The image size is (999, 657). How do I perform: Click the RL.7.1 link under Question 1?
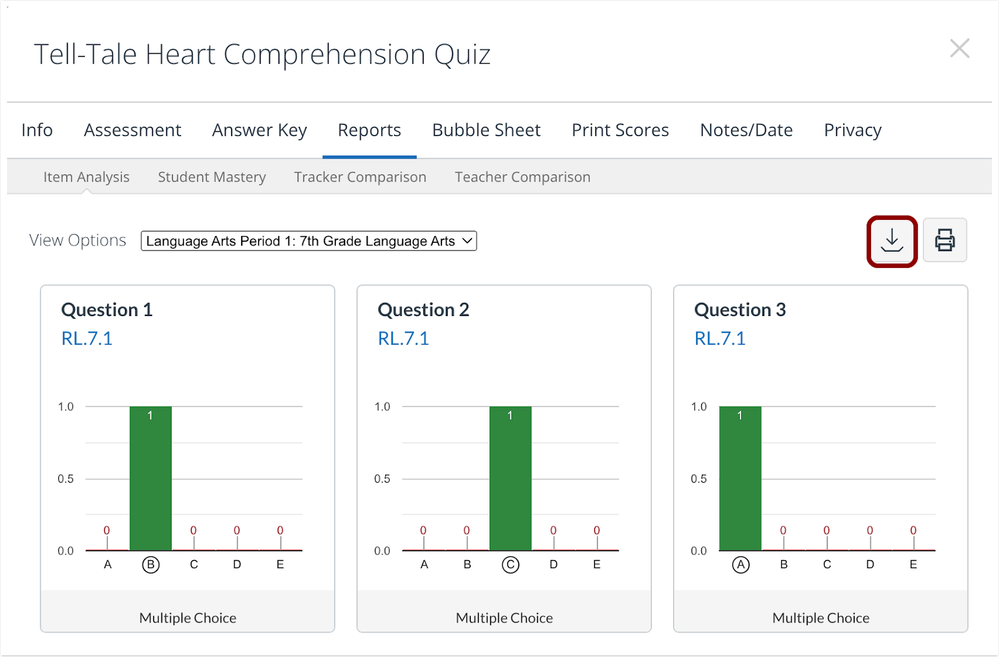coord(87,338)
